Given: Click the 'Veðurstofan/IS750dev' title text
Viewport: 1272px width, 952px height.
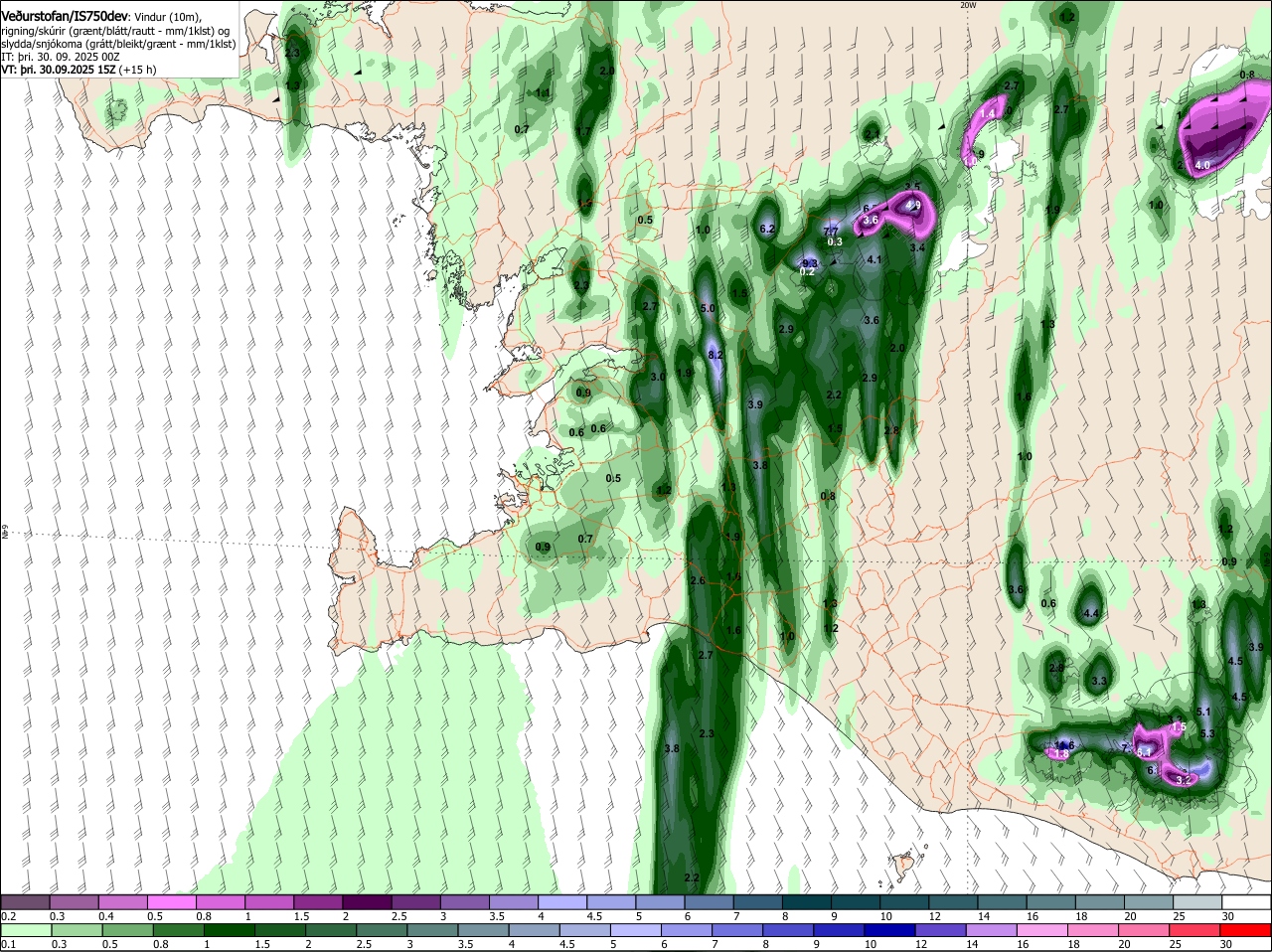Looking at the screenshot, I should tap(65, 17).
